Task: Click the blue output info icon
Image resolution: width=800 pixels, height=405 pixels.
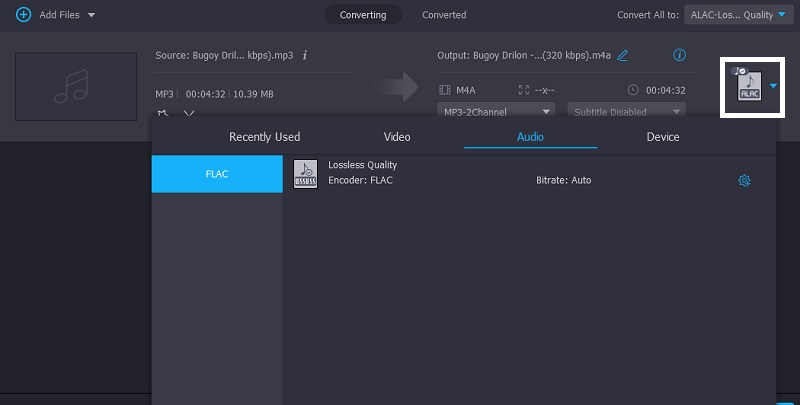Action: [x=680, y=55]
